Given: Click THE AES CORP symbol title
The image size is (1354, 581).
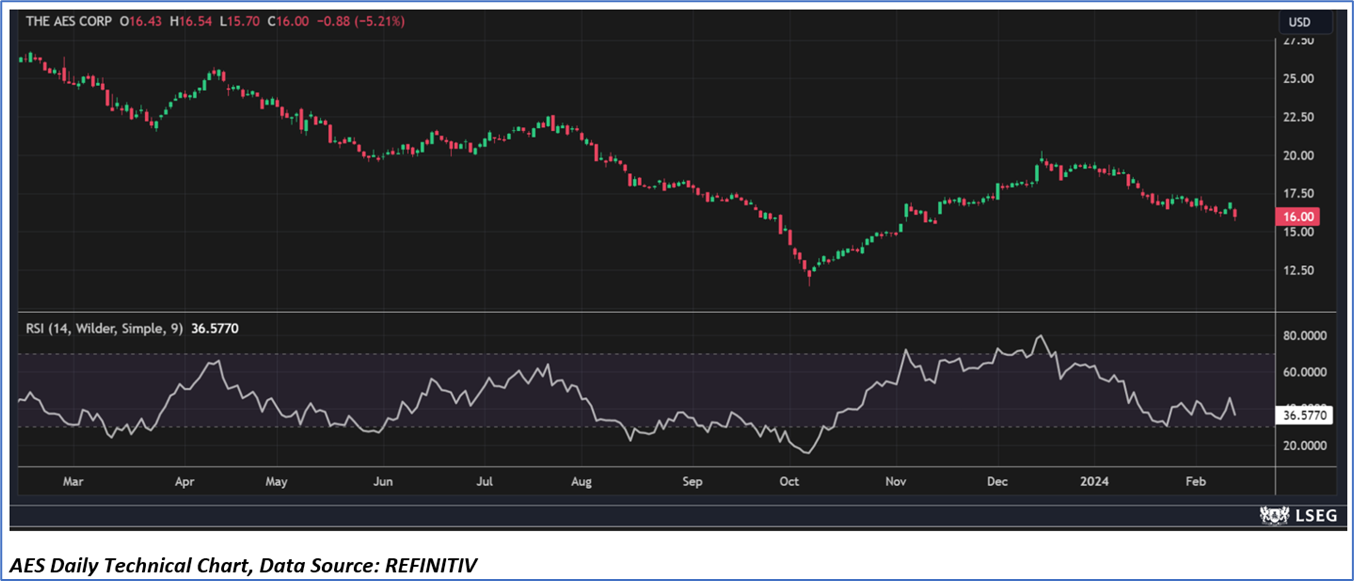Looking at the screenshot, I should tap(67, 21).
